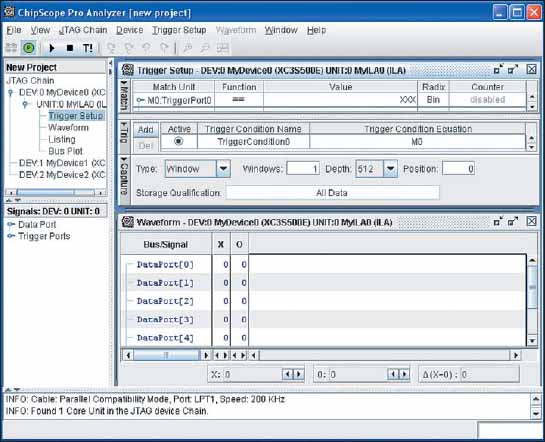Select Listing in the project tree
Image resolution: width=545 pixels, height=442 pixels.
pos(62,139)
